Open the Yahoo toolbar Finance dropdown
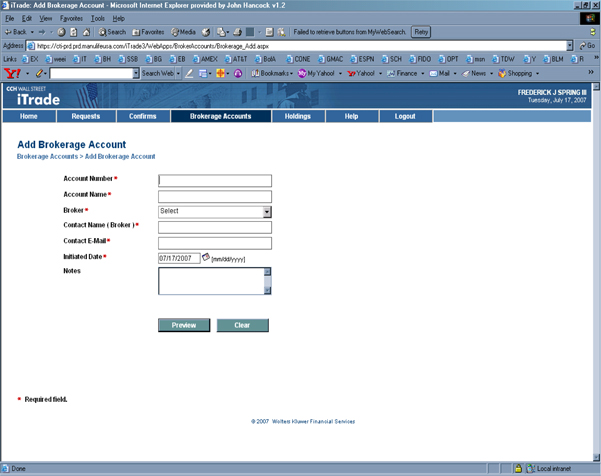 [x=403, y=74]
